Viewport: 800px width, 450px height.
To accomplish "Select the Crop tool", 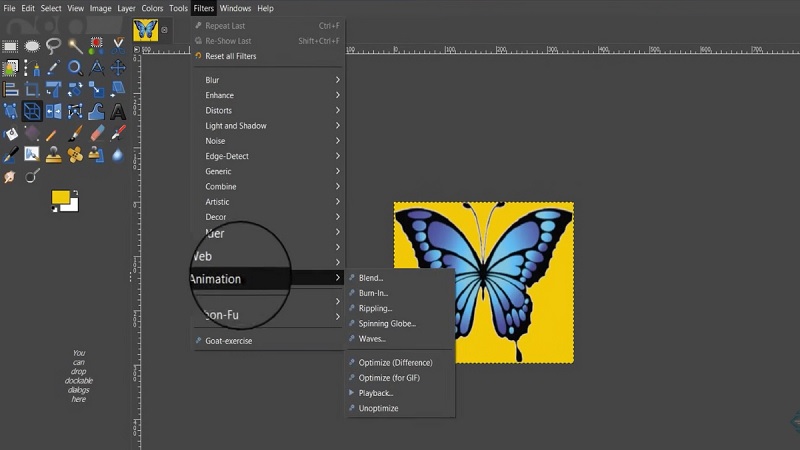I will click(32, 90).
